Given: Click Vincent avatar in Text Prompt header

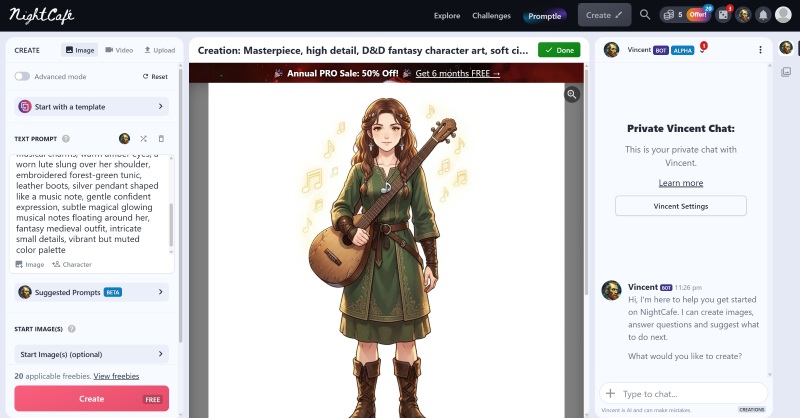Looking at the screenshot, I should [x=124, y=138].
